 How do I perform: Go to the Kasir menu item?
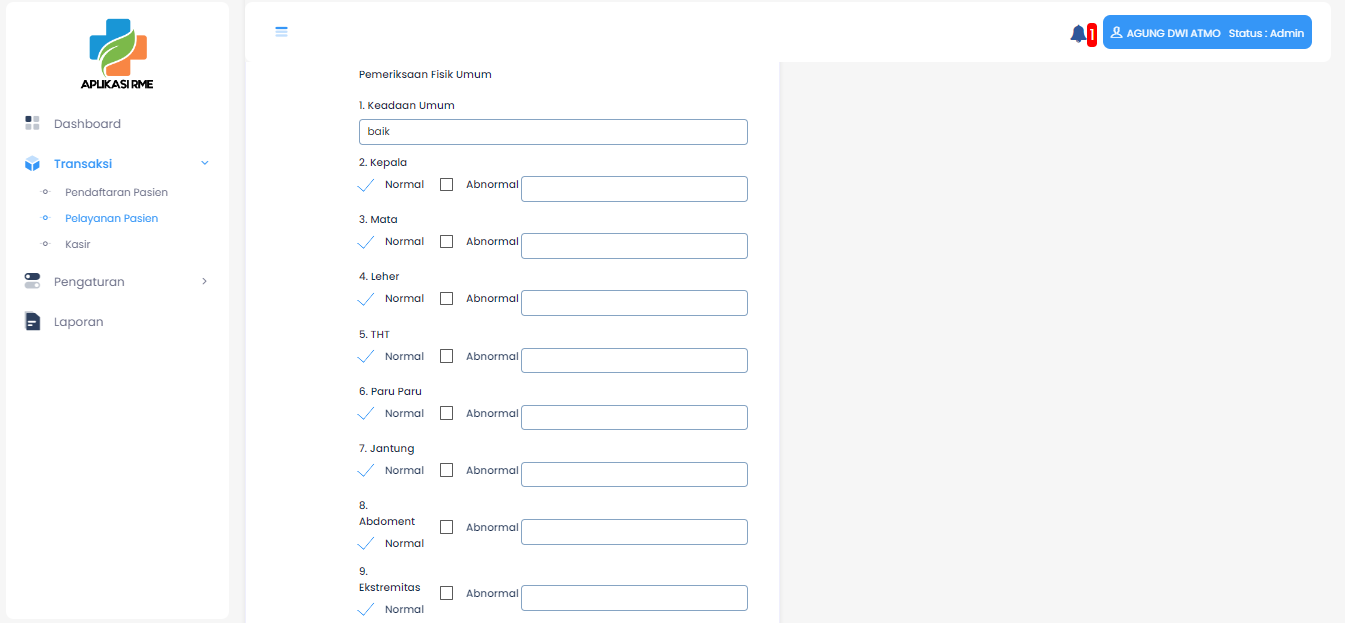coord(78,244)
